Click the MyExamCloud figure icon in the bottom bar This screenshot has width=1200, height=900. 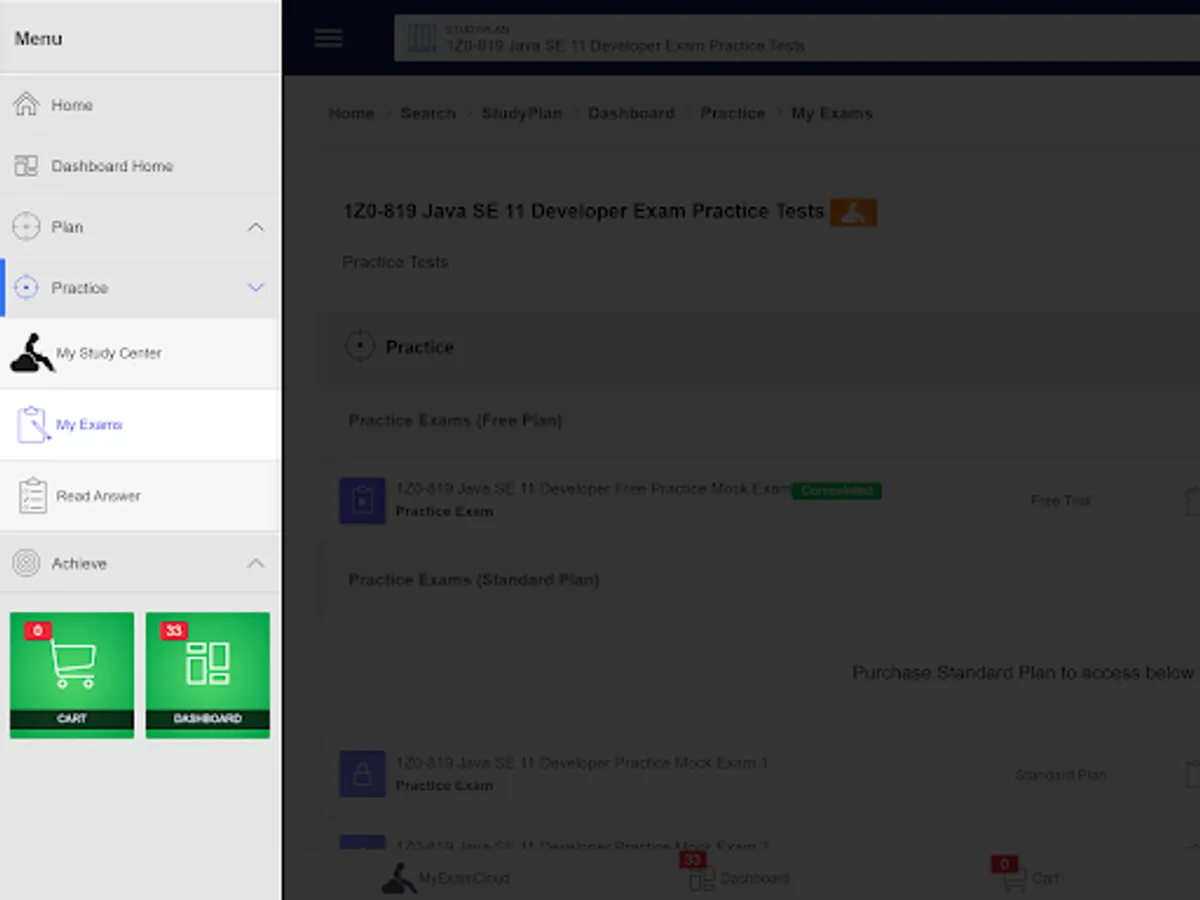(x=399, y=878)
